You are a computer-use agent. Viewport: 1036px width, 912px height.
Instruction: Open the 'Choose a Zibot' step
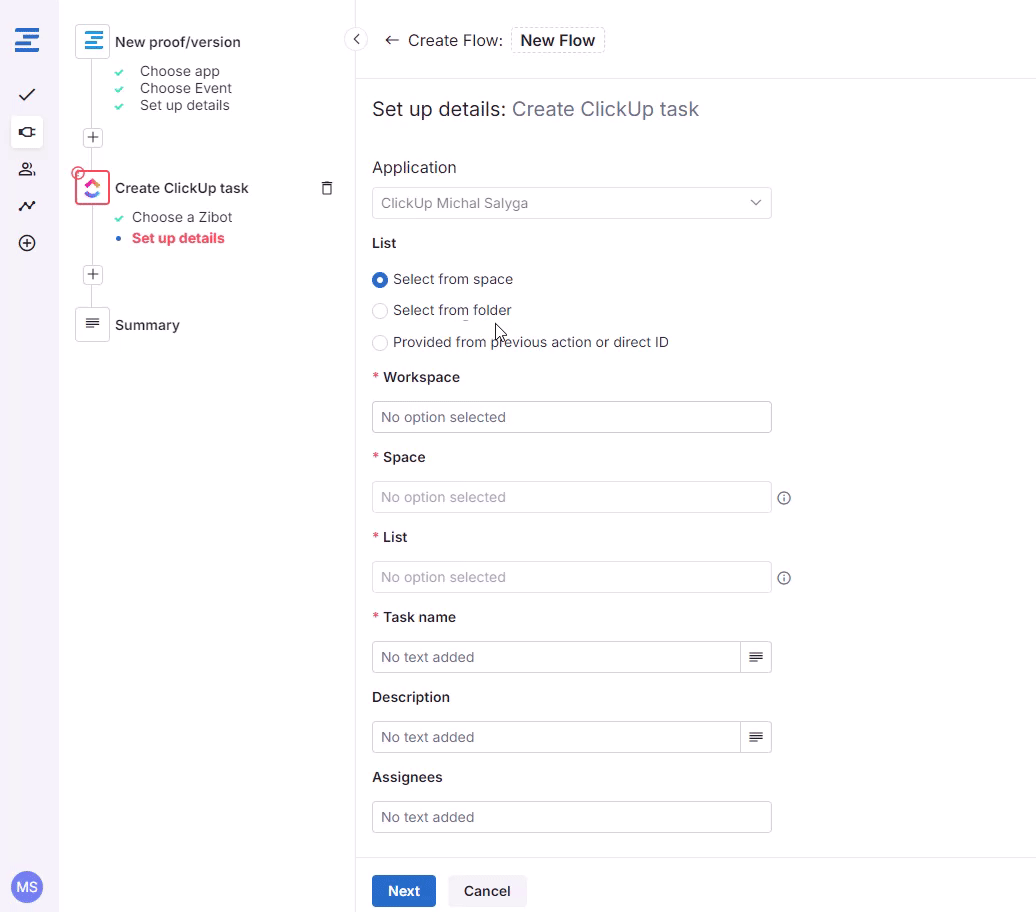pos(182,217)
